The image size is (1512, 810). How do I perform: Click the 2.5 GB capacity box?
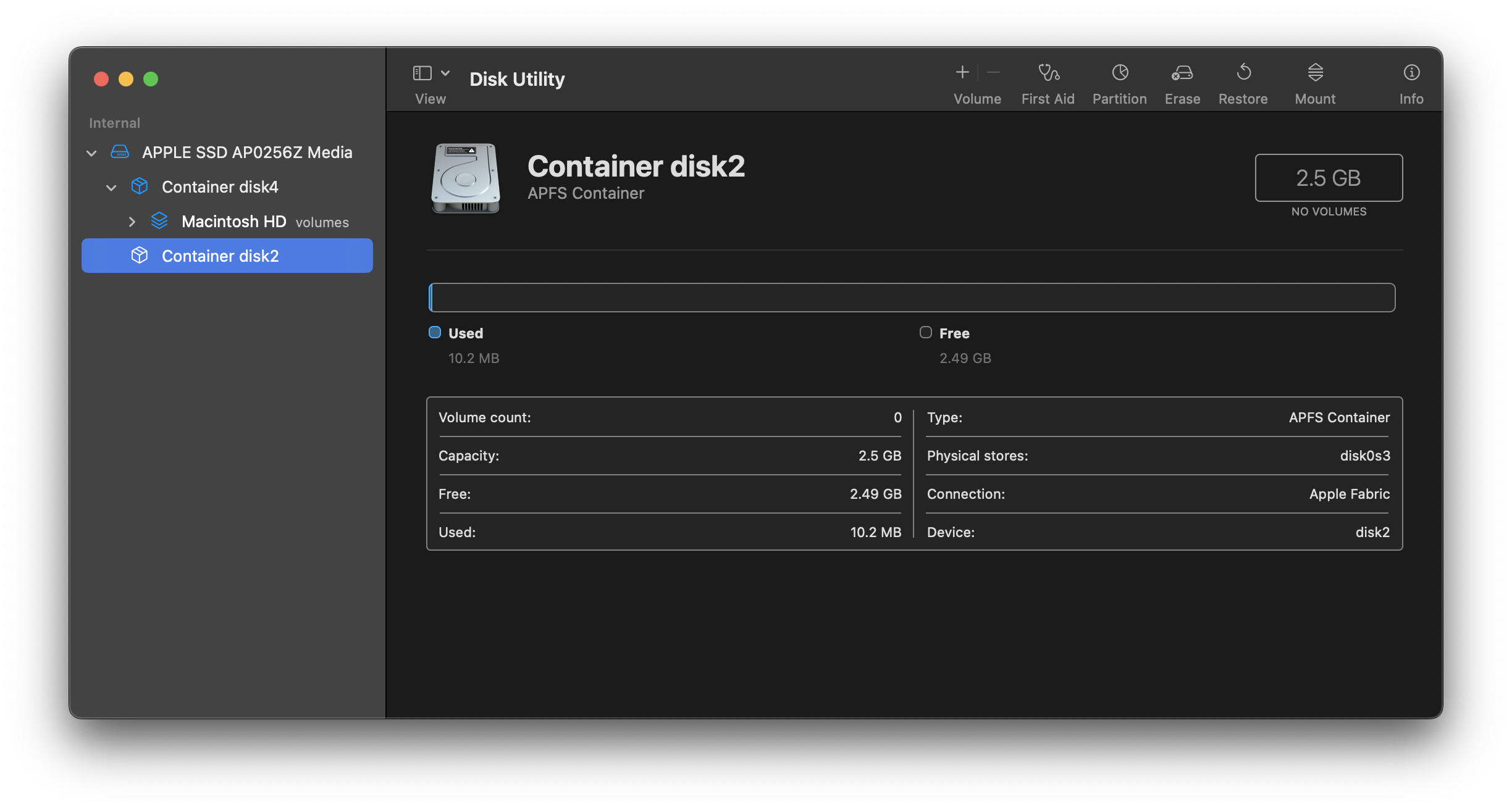(1329, 178)
